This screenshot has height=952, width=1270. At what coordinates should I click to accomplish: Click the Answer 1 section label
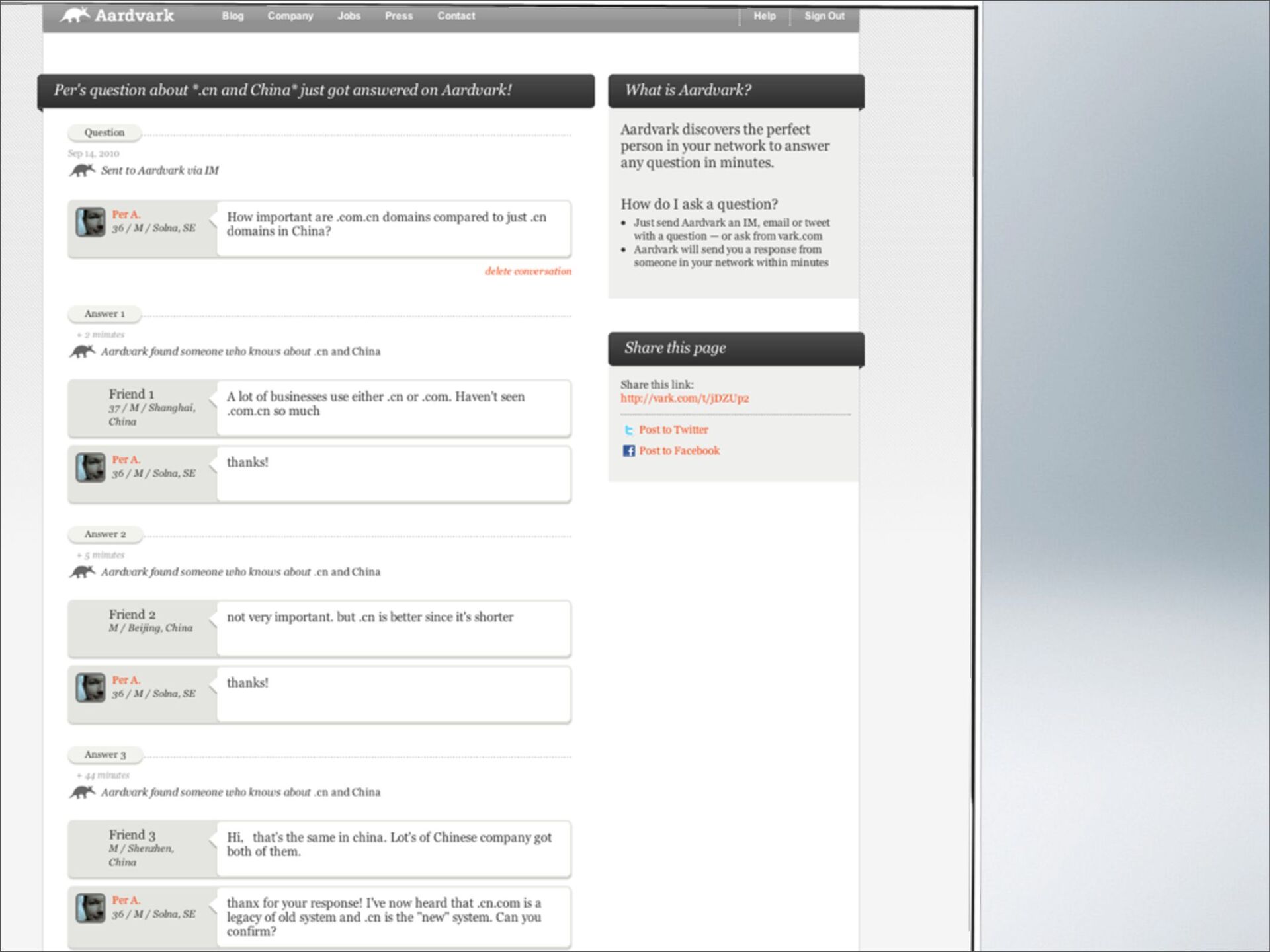105,314
